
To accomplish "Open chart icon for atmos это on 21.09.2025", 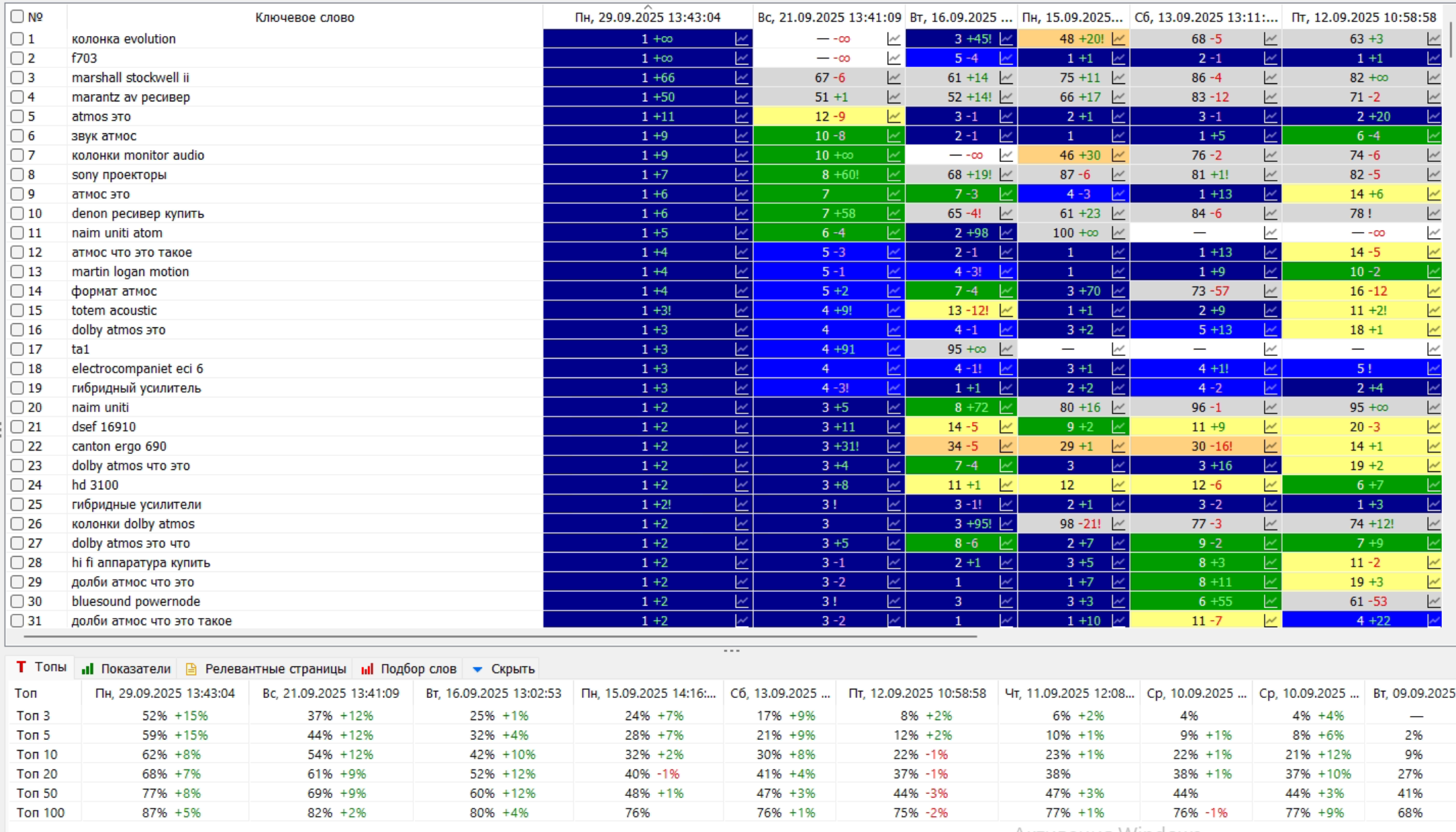I will [x=893, y=117].
